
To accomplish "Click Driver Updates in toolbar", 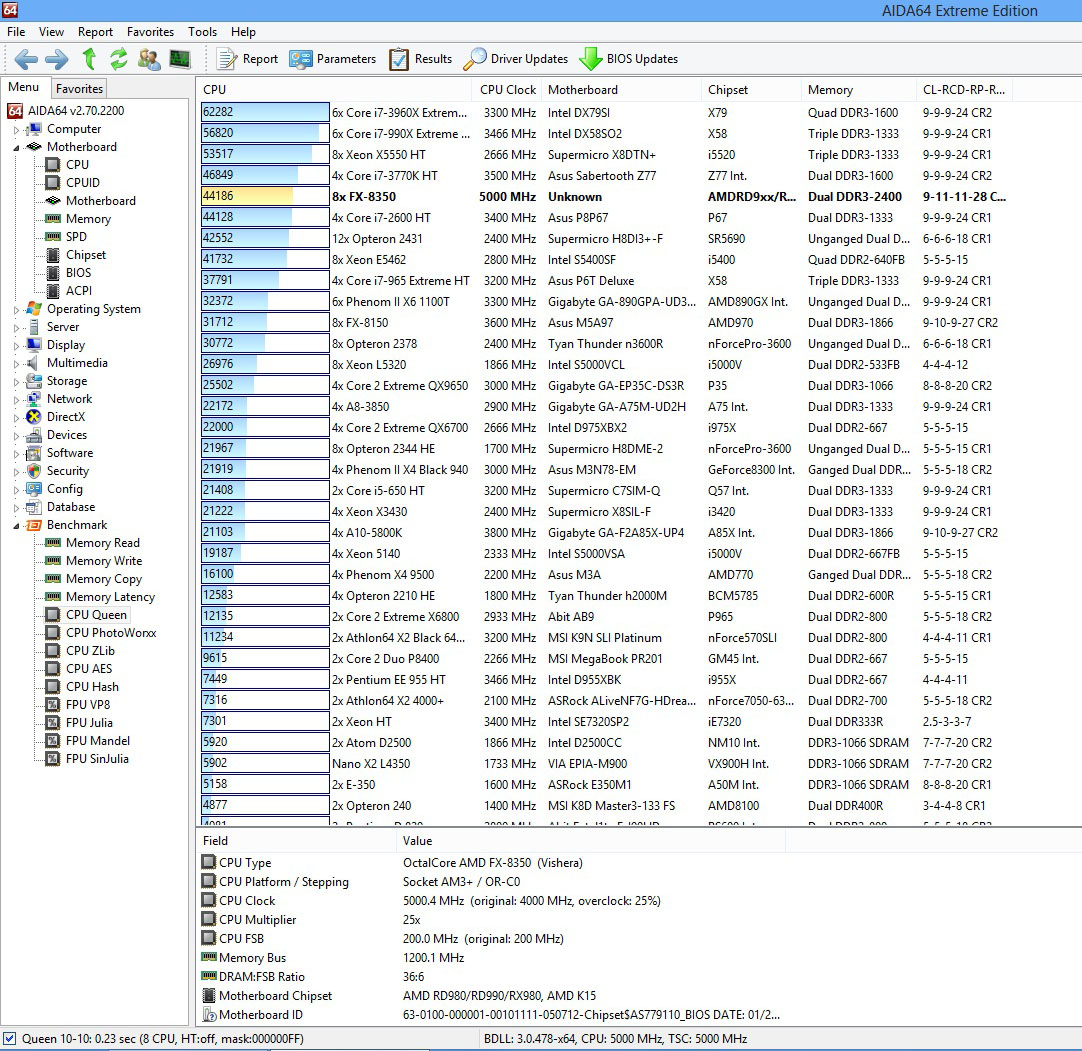I will (x=515, y=59).
